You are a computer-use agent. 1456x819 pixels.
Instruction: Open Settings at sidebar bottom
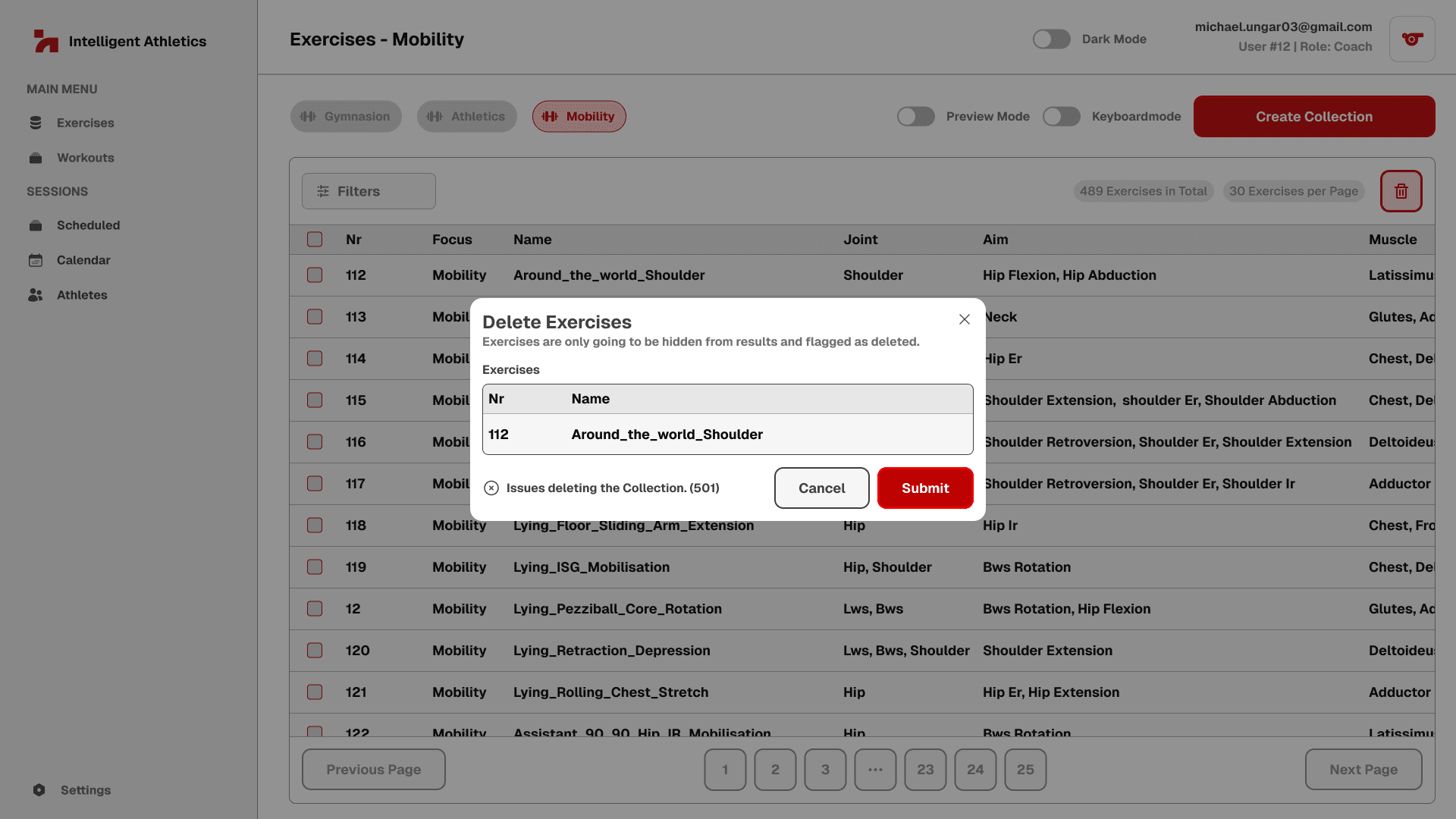tap(85, 790)
